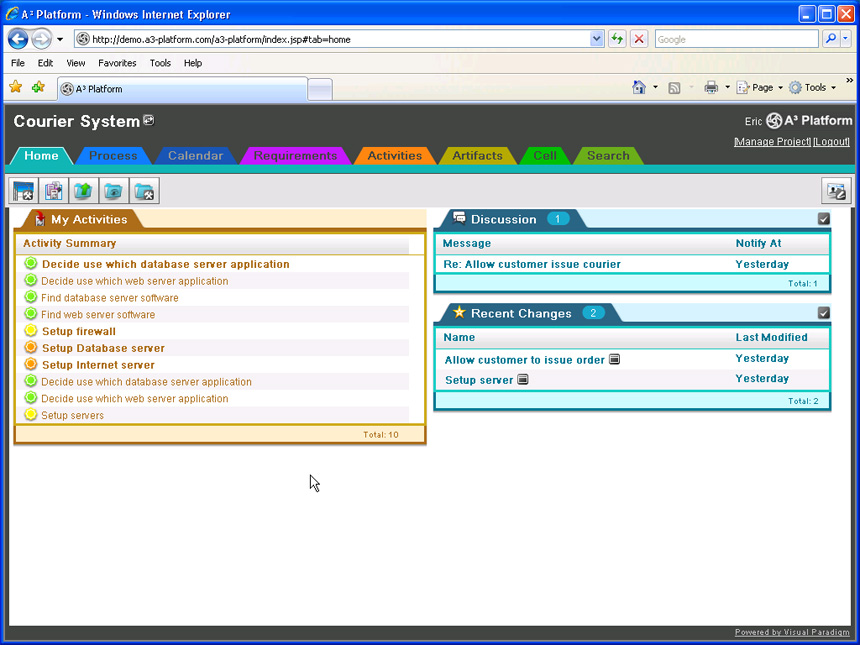Image resolution: width=860 pixels, height=645 pixels.
Task: Click the Logout link
Action: coord(831,142)
